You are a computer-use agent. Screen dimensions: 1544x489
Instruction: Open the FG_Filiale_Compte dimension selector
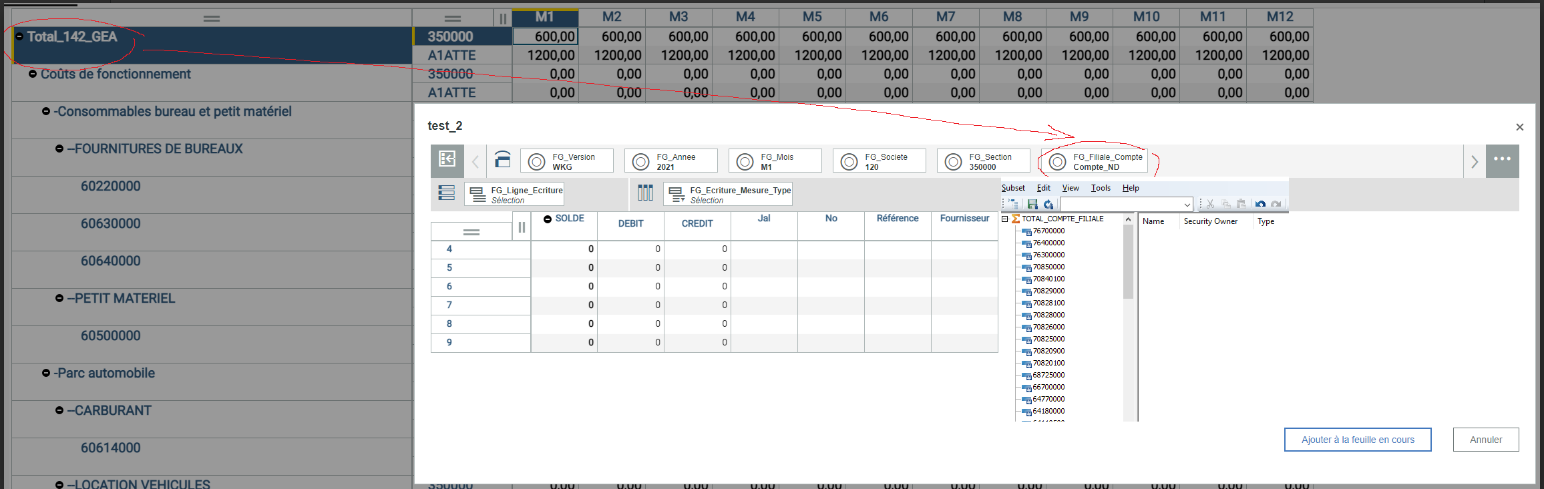click(1097, 161)
